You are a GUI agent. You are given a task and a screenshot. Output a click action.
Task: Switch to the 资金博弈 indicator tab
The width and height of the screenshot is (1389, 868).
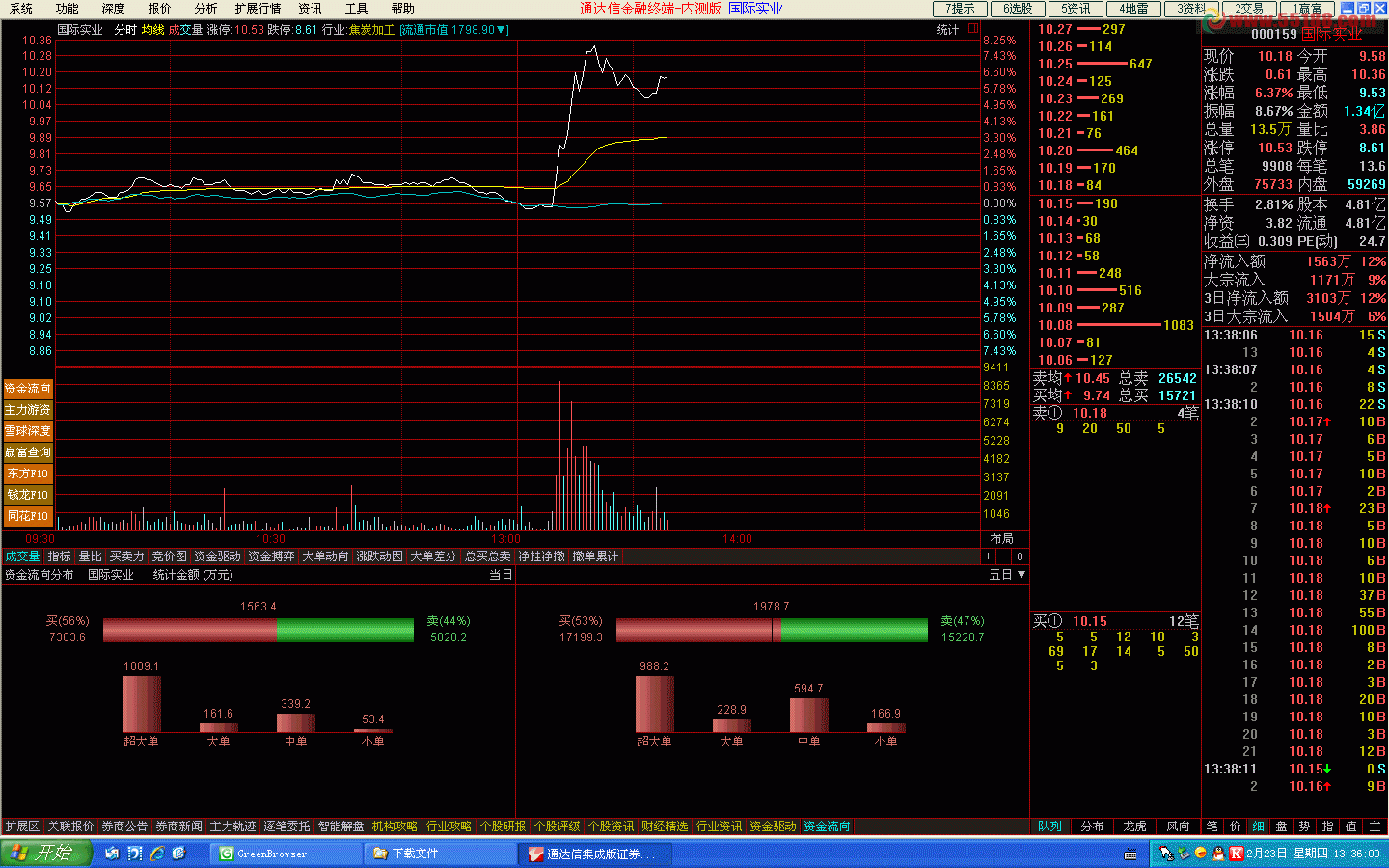[x=271, y=556]
